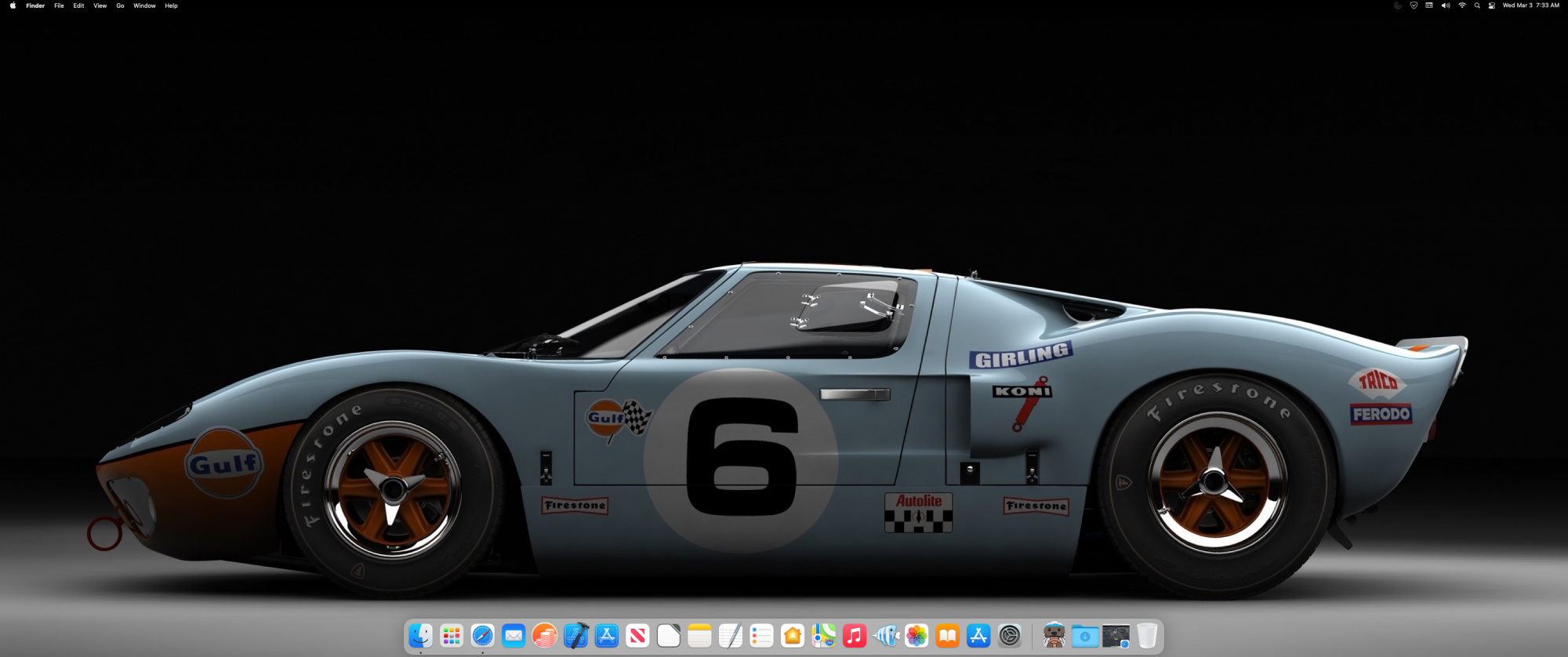Image resolution: width=1568 pixels, height=657 pixels.
Task: Open the volume control in menu bar
Action: tap(1446, 5)
